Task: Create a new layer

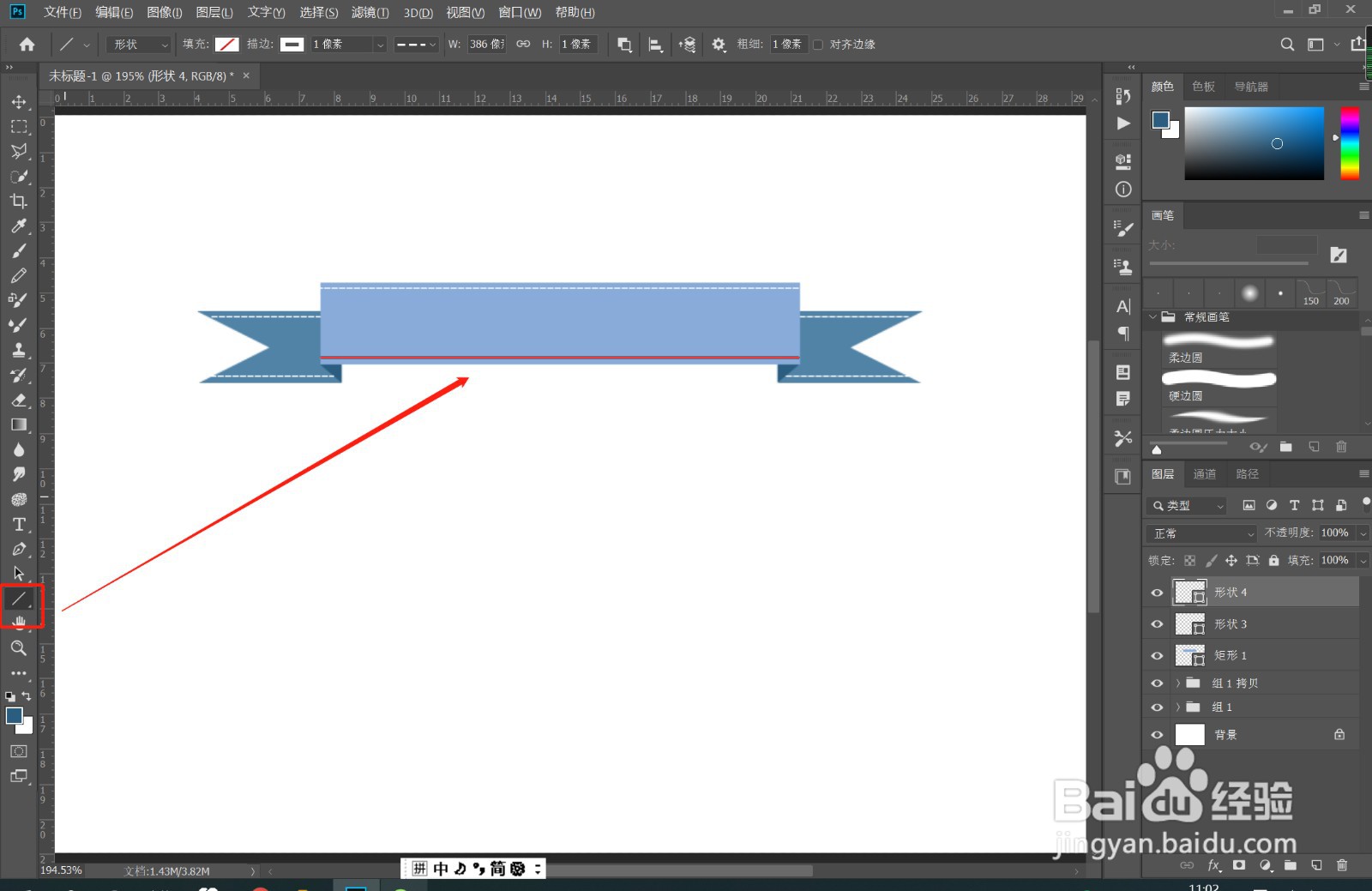Action: coord(1316,865)
